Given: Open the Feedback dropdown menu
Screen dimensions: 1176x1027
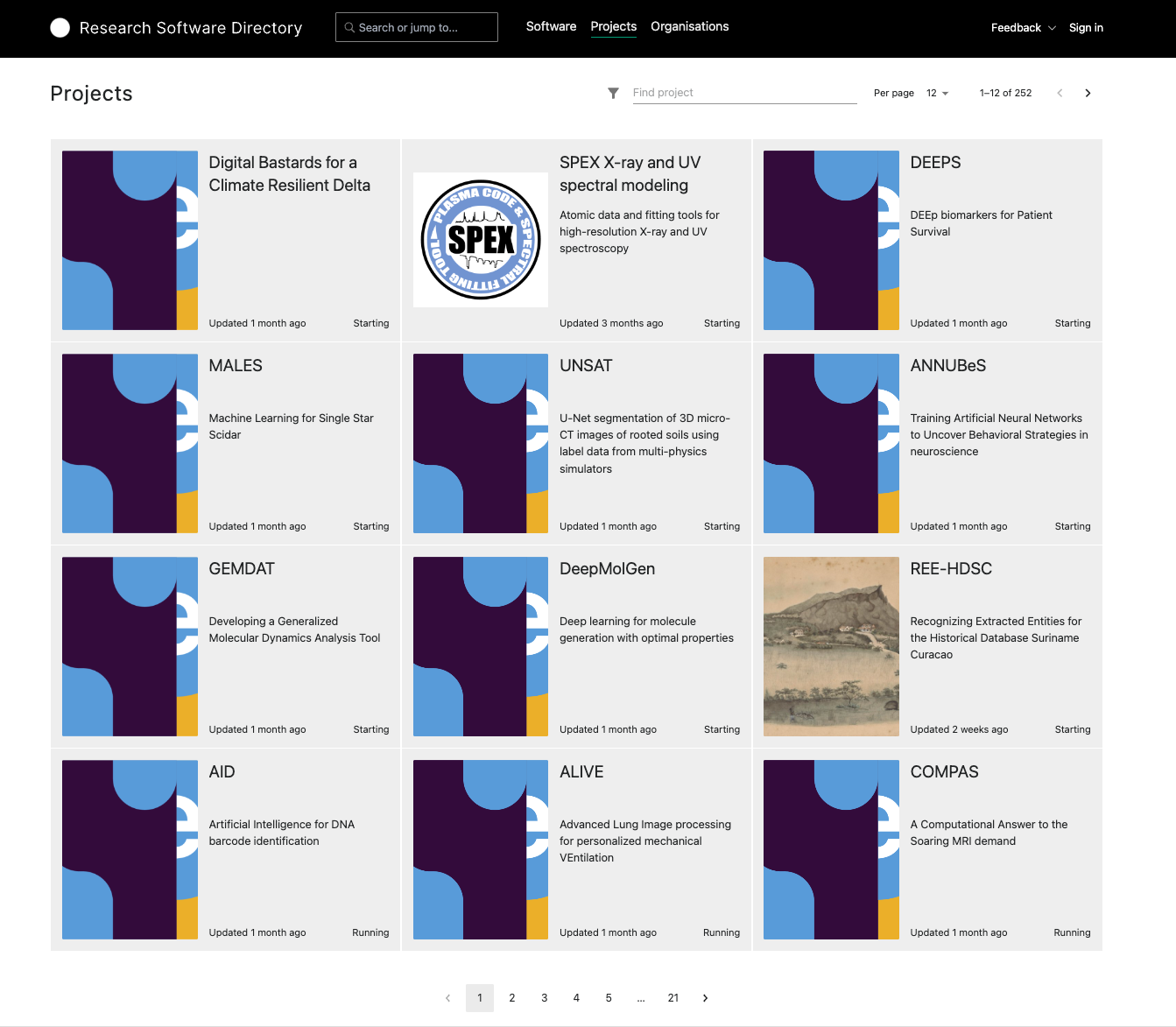Looking at the screenshot, I should (x=1022, y=27).
